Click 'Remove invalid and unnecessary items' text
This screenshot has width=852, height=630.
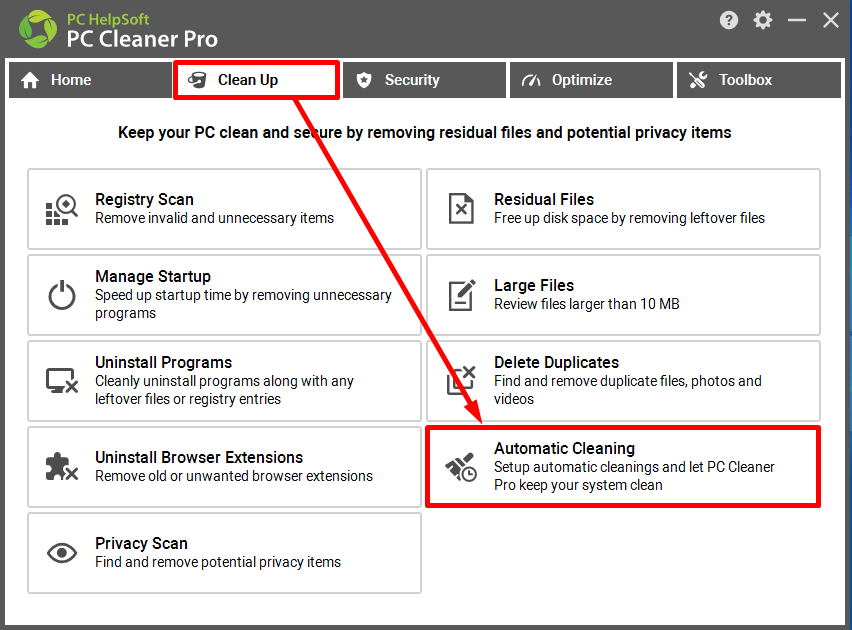pyautogui.click(x=214, y=218)
